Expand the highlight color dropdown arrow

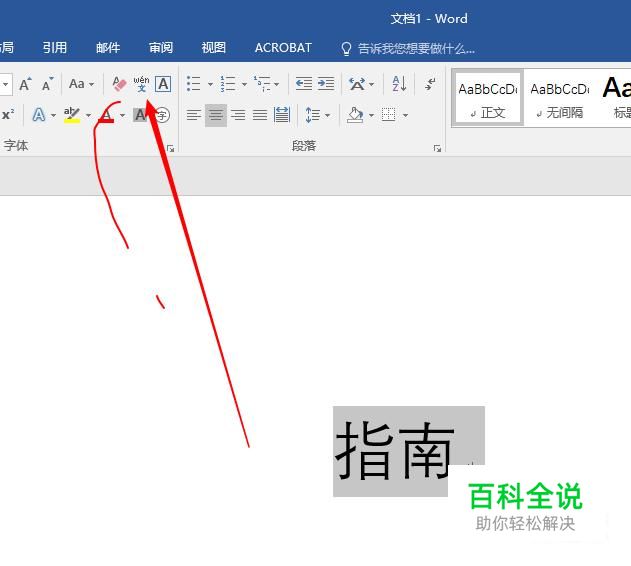pos(88,116)
